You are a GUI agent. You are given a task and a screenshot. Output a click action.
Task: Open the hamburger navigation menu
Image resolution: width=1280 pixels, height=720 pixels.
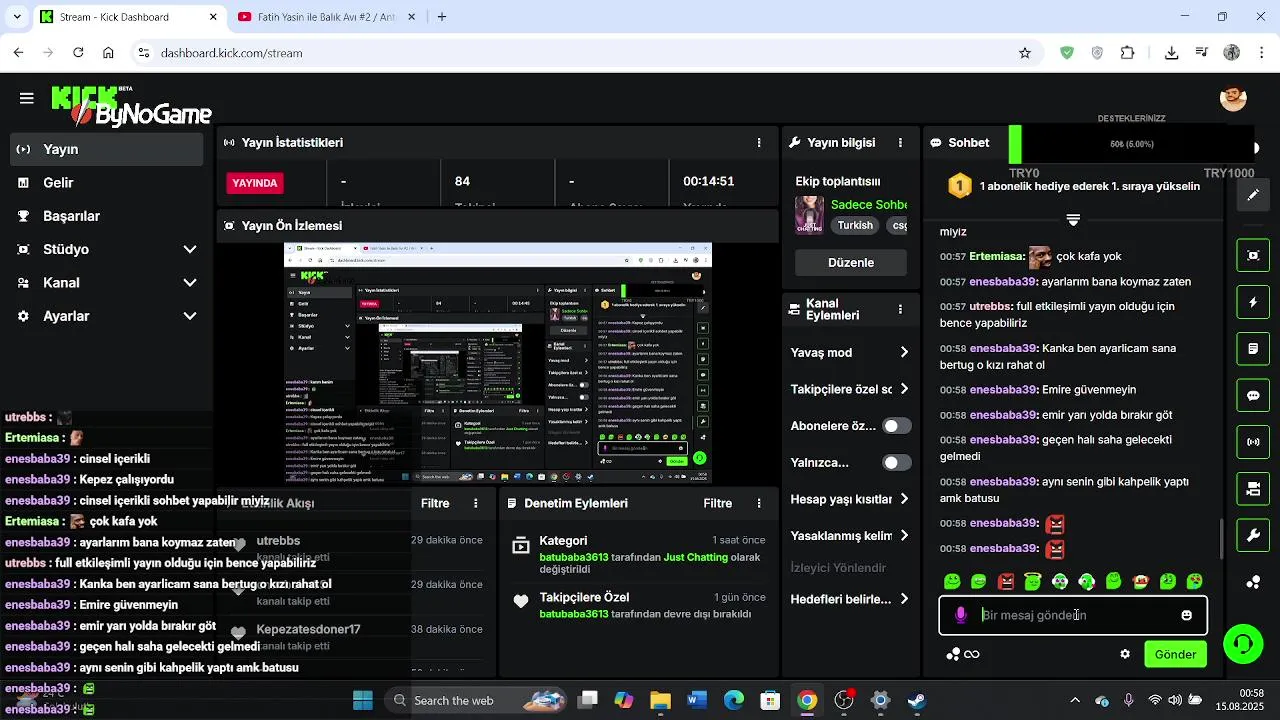click(27, 98)
